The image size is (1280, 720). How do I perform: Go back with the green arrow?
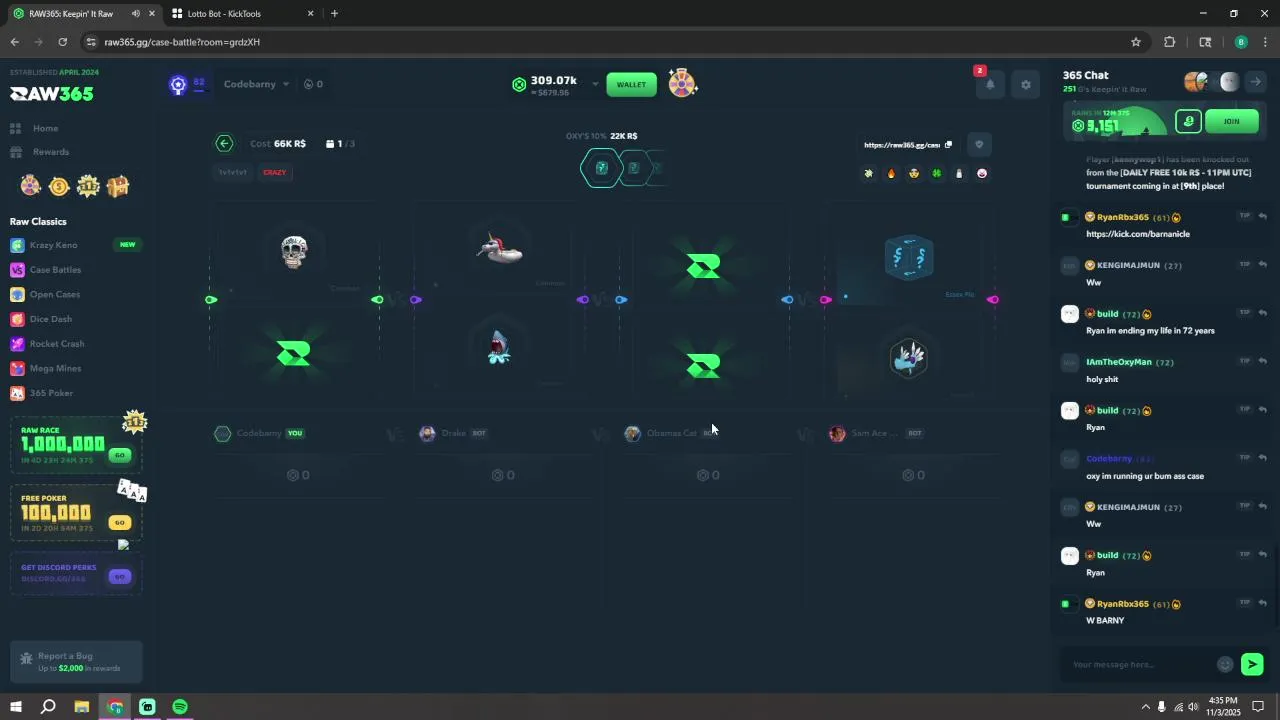(x=224, y=144)
